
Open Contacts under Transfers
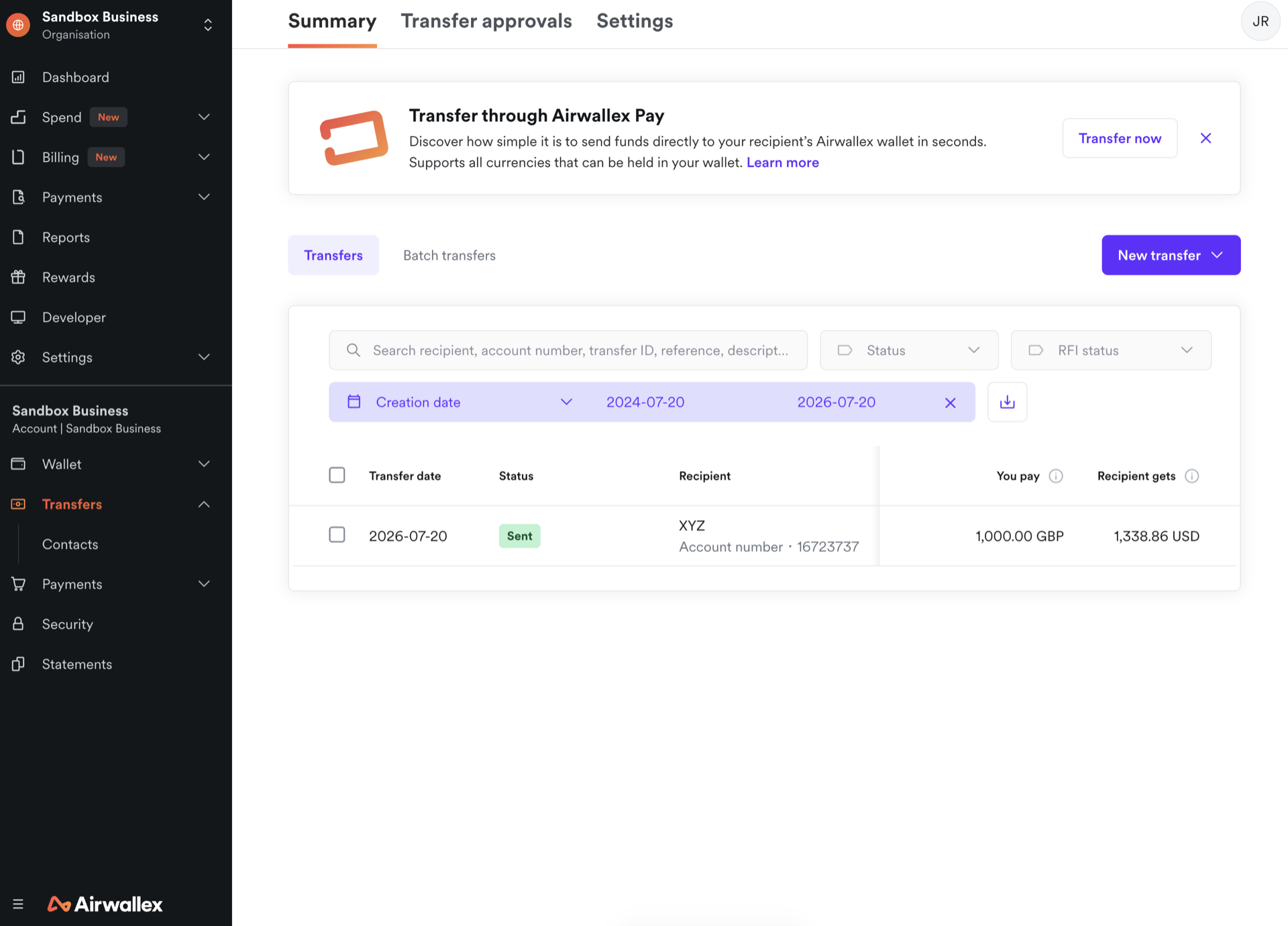tap(70, 544)
